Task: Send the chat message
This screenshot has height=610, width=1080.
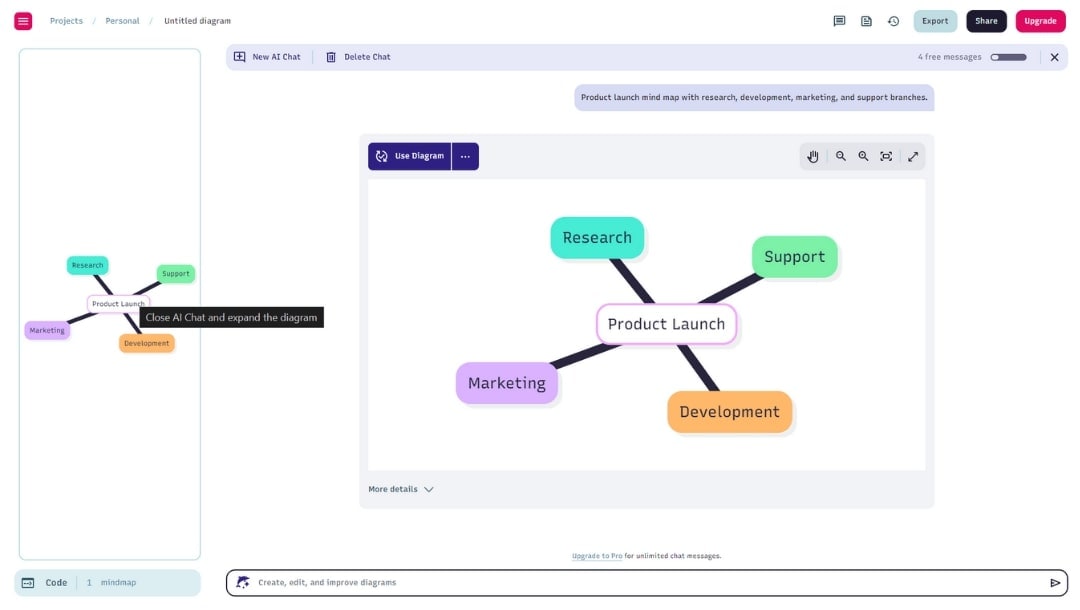Action: (1055, 582)
